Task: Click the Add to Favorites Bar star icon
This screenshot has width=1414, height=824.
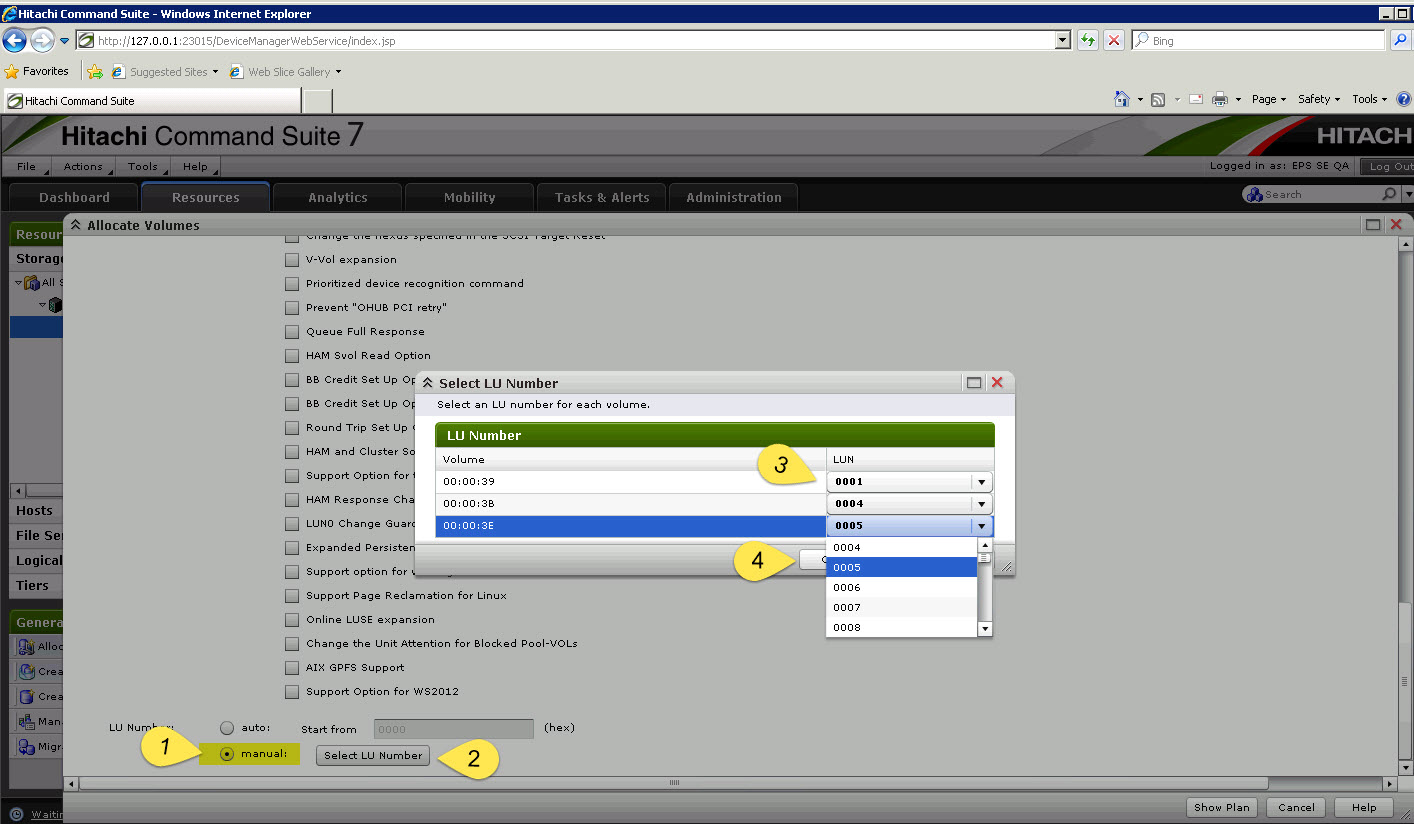Action: tap(95, 72)
